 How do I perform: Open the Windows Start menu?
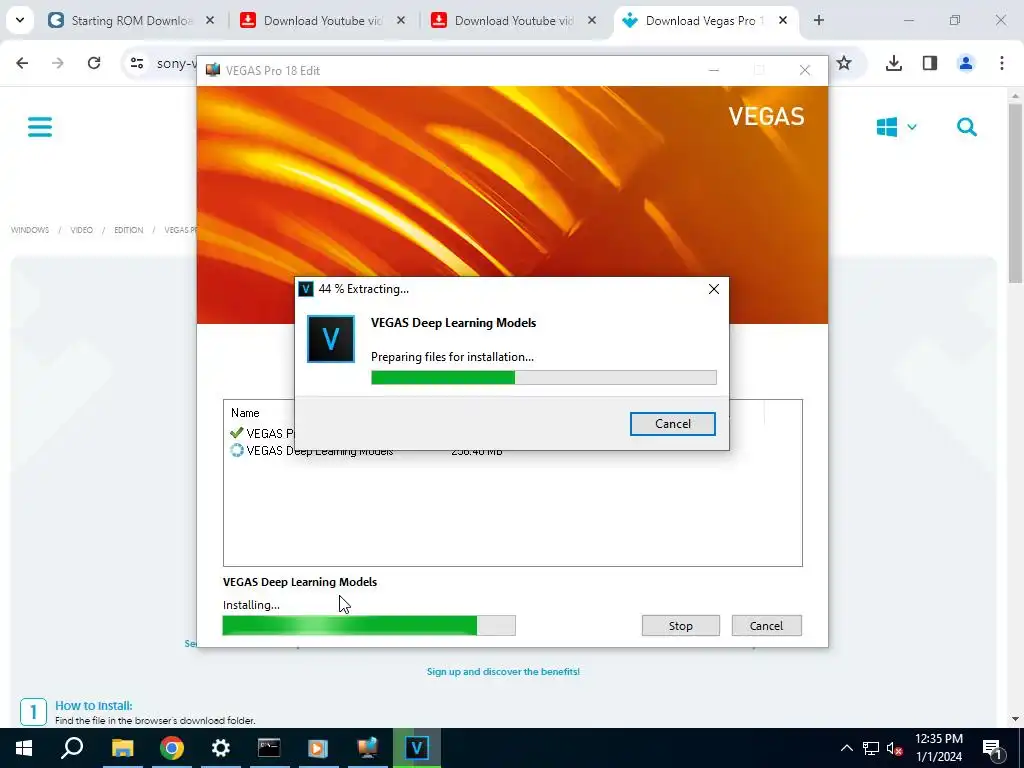(24, 748)
